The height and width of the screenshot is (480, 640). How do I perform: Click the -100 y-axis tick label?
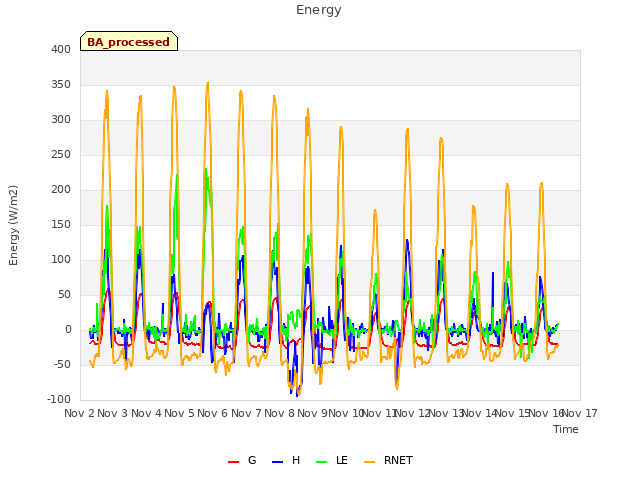pyautogui.click(x=59, y=400)
